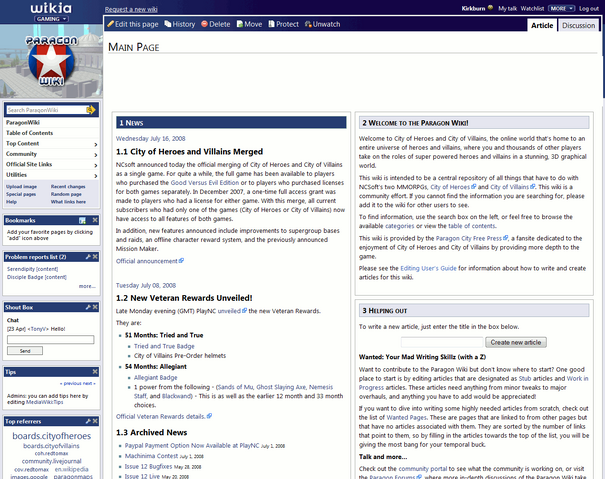Open Good Versus Evil Edition link
Screen dimensions: 605x479
tap(205, 183)
